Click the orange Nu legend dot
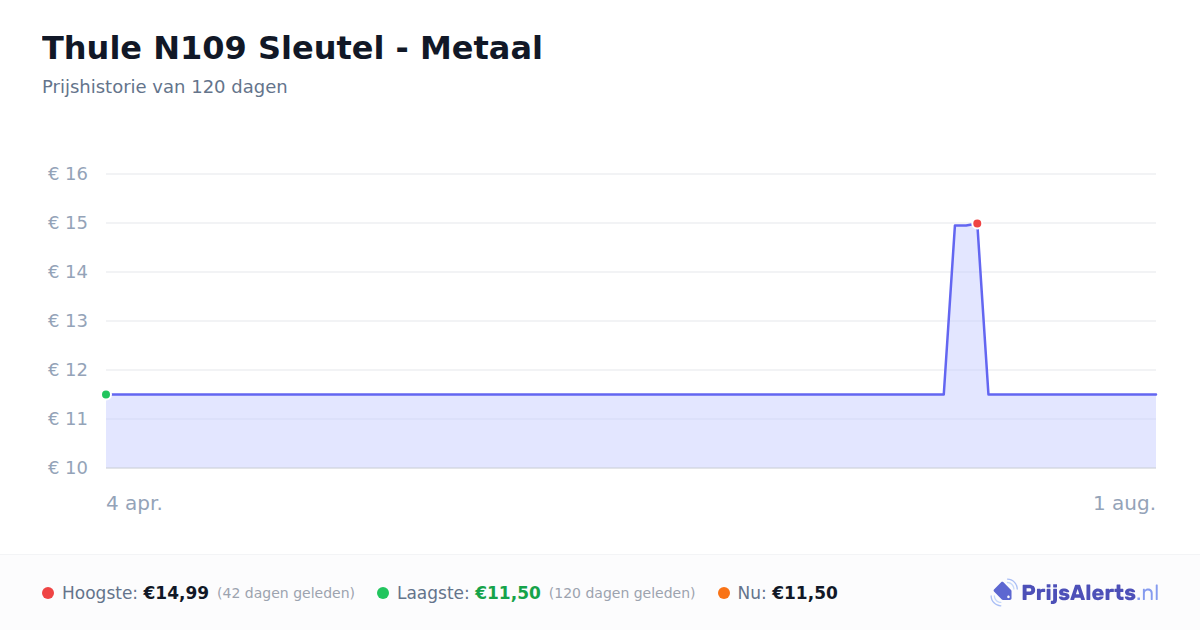Screen dimensions: 1200x630 tap(724, 593)
